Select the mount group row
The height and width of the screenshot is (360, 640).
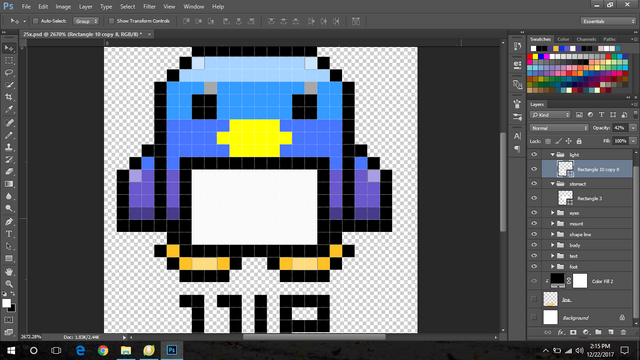tap(587, 224)
